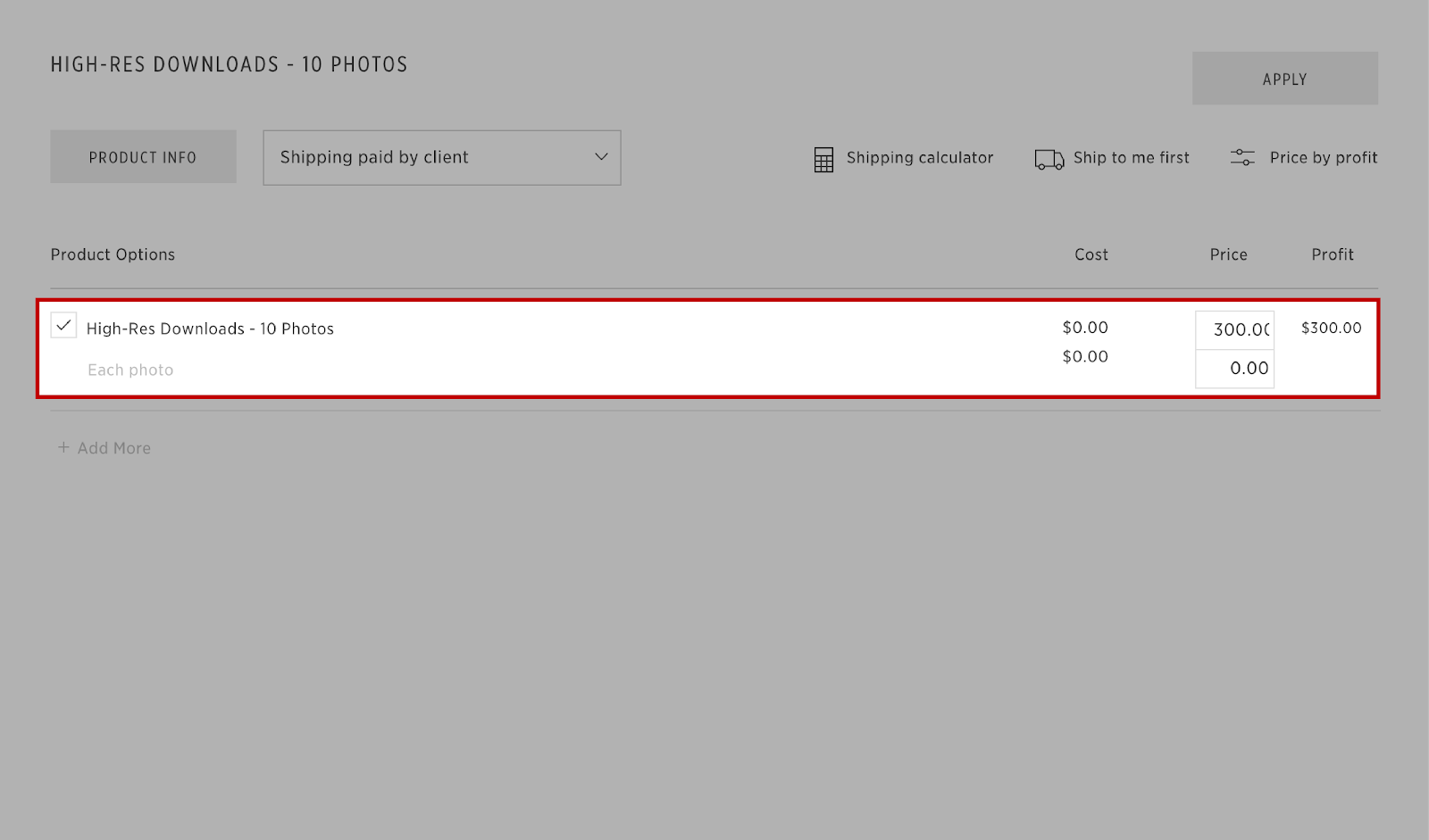The image size is (1429, 840).
Task: Click the Price column header
Action: (1228, 254)
